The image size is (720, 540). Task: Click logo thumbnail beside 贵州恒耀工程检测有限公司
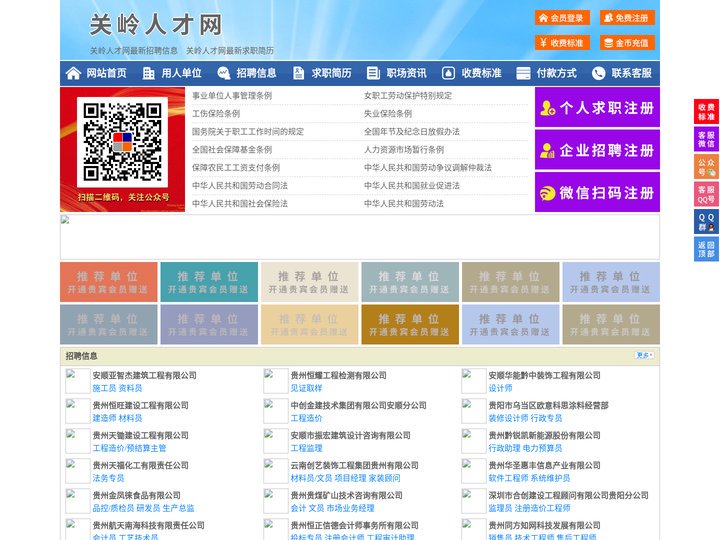[276, 381]
